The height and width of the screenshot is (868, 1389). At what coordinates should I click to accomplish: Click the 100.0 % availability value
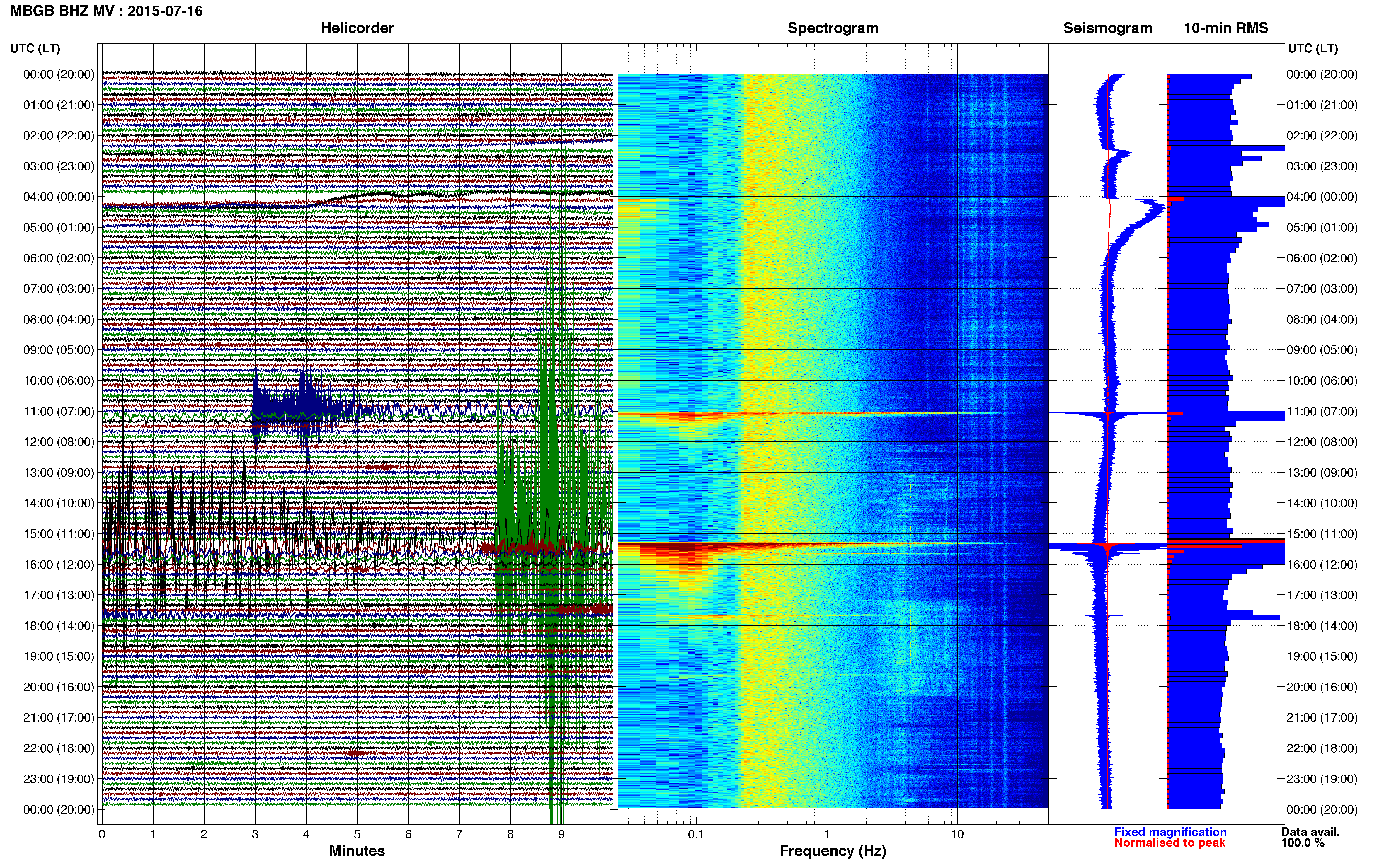pyautogui.click(x=1303, y=843)
